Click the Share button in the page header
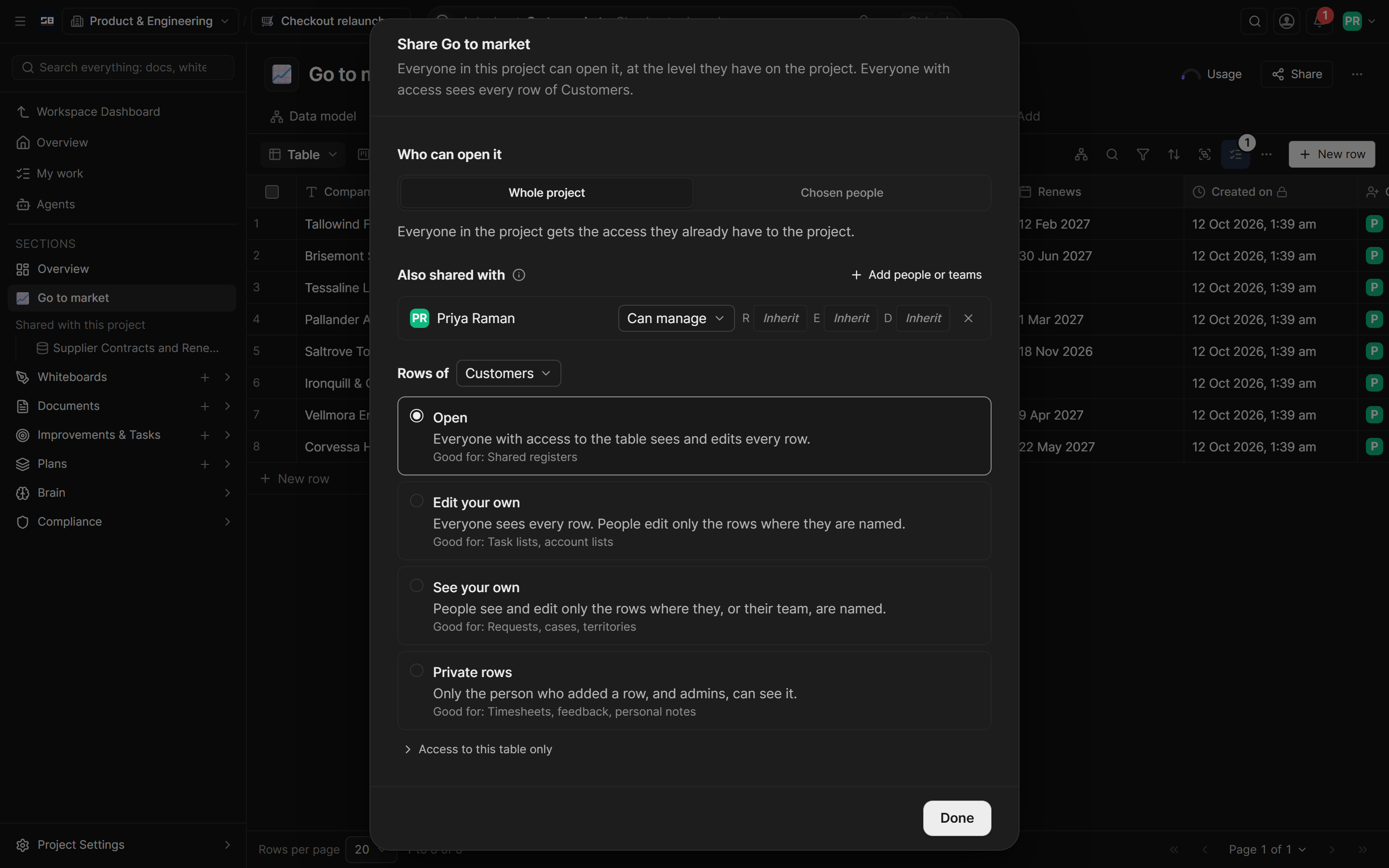This screenshot has height=868, width=1389. click(1296, 74)
